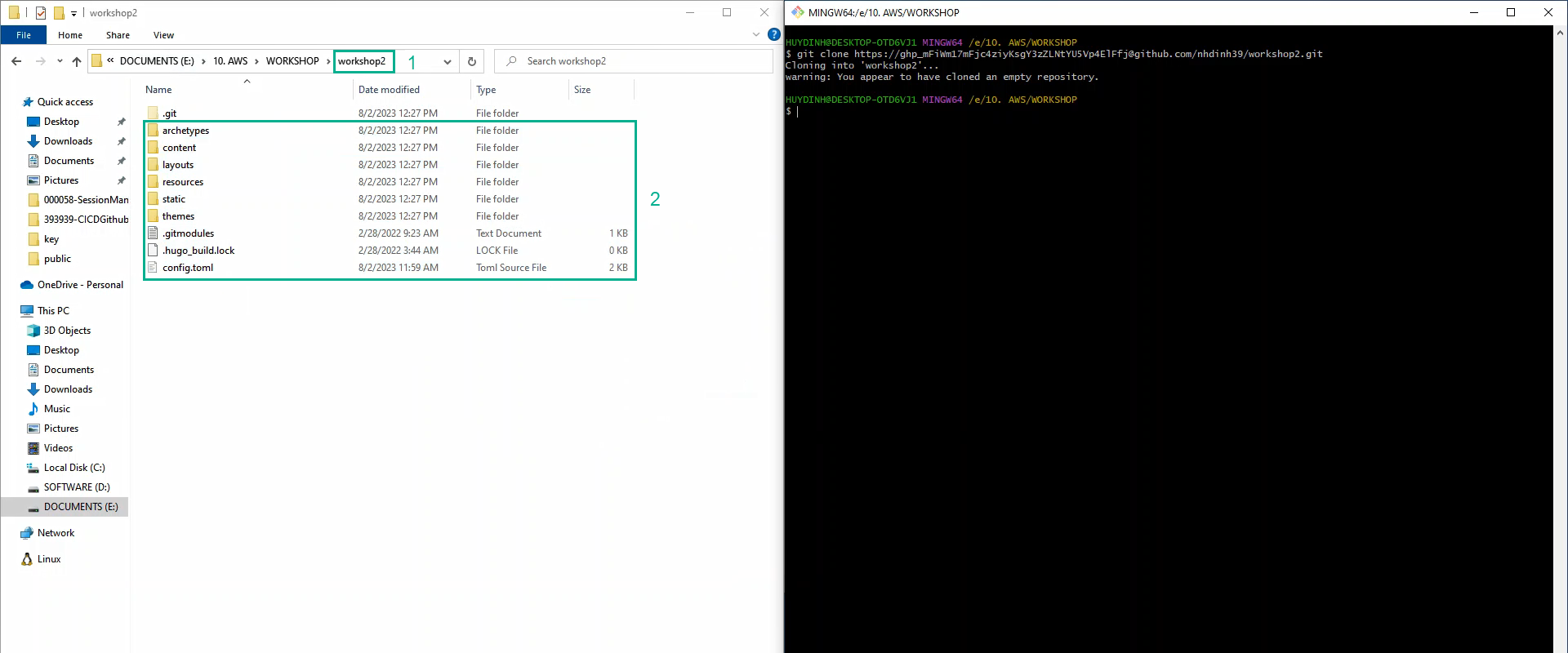The image size is (1568, 653).
Task: Open 3D Objects under This PC
Action: coord(67,331)
